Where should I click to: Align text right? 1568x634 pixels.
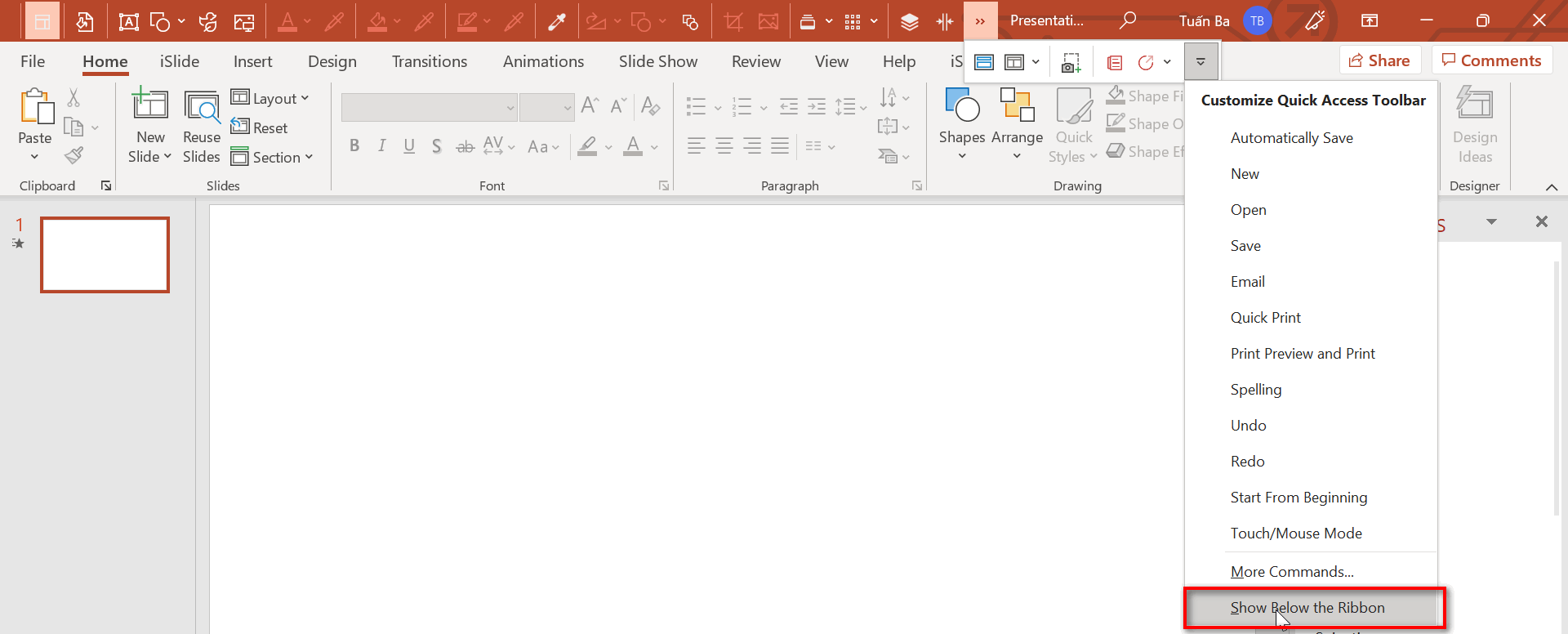click(x=752, y=146)
